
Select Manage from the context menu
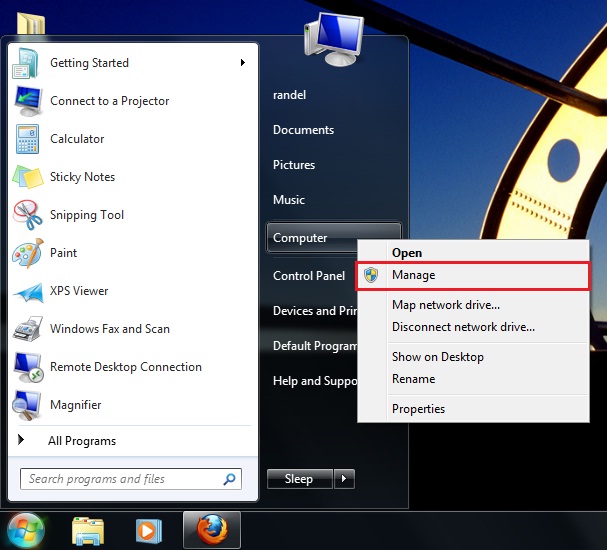point(473,275)
